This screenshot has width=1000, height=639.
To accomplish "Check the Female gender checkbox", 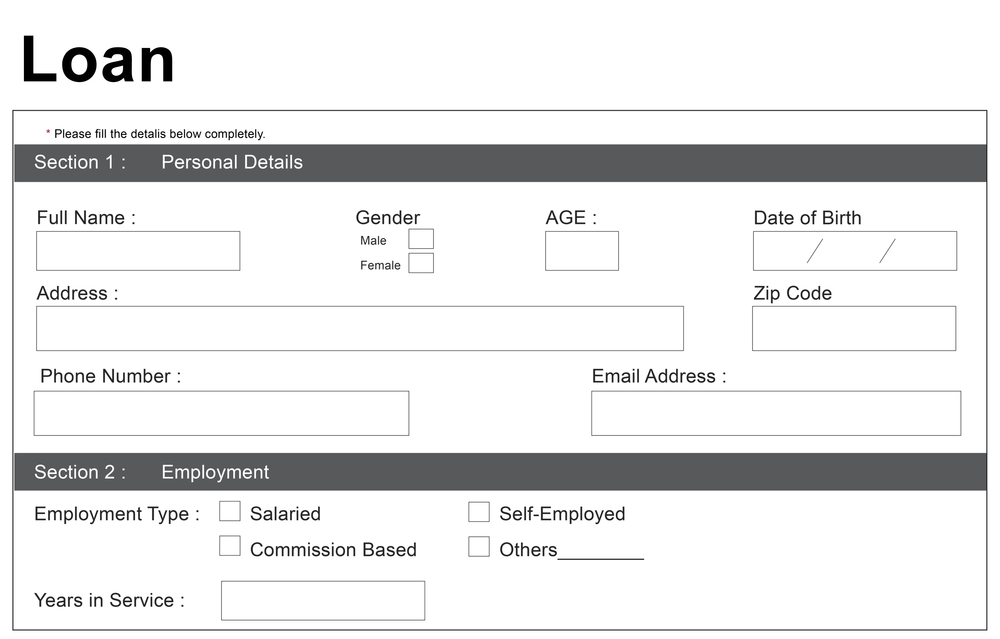I will point(421,263).
